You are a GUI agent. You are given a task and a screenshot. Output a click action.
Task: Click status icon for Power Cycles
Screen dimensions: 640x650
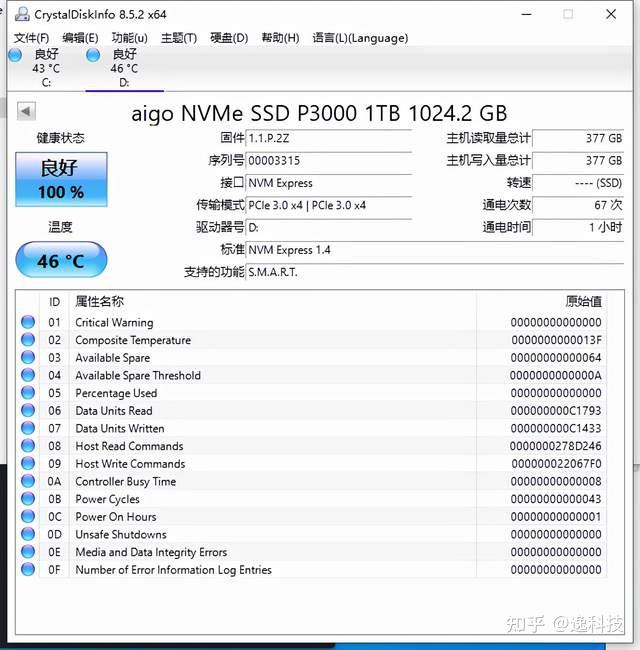coord(28,499)
